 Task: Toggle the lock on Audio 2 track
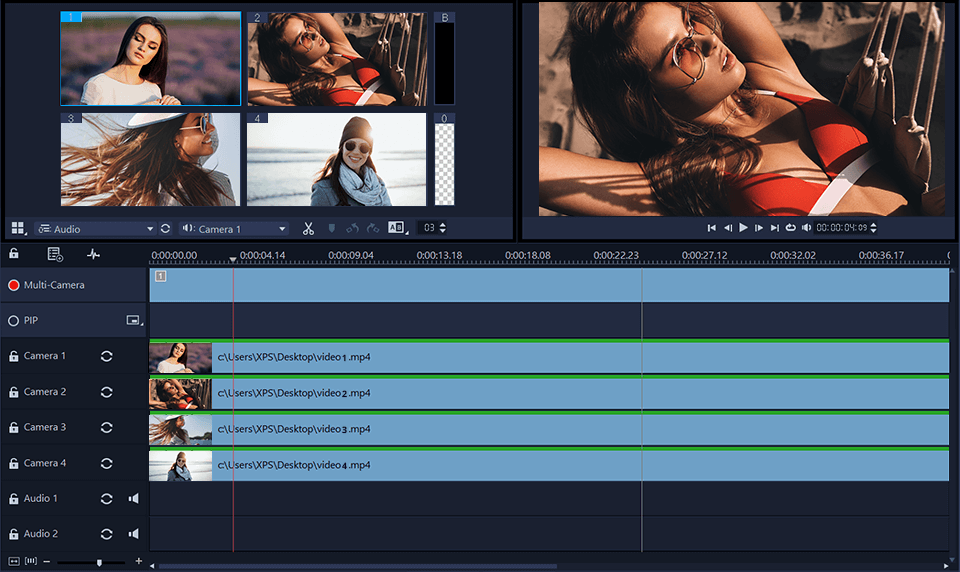coord(14,535)
